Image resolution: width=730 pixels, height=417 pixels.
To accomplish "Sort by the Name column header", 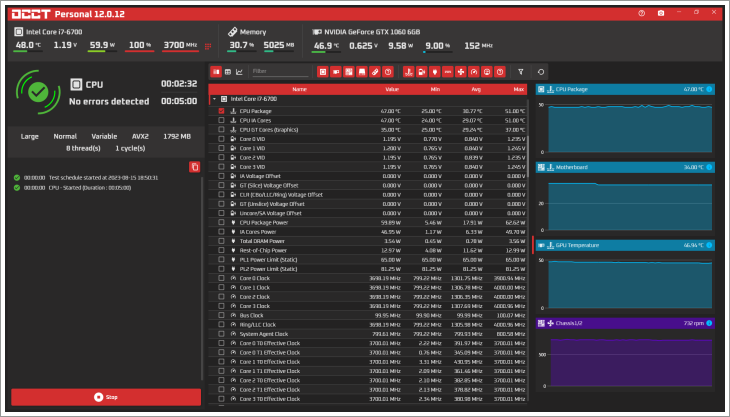I will pyautogui.click(x=299, y=89).
